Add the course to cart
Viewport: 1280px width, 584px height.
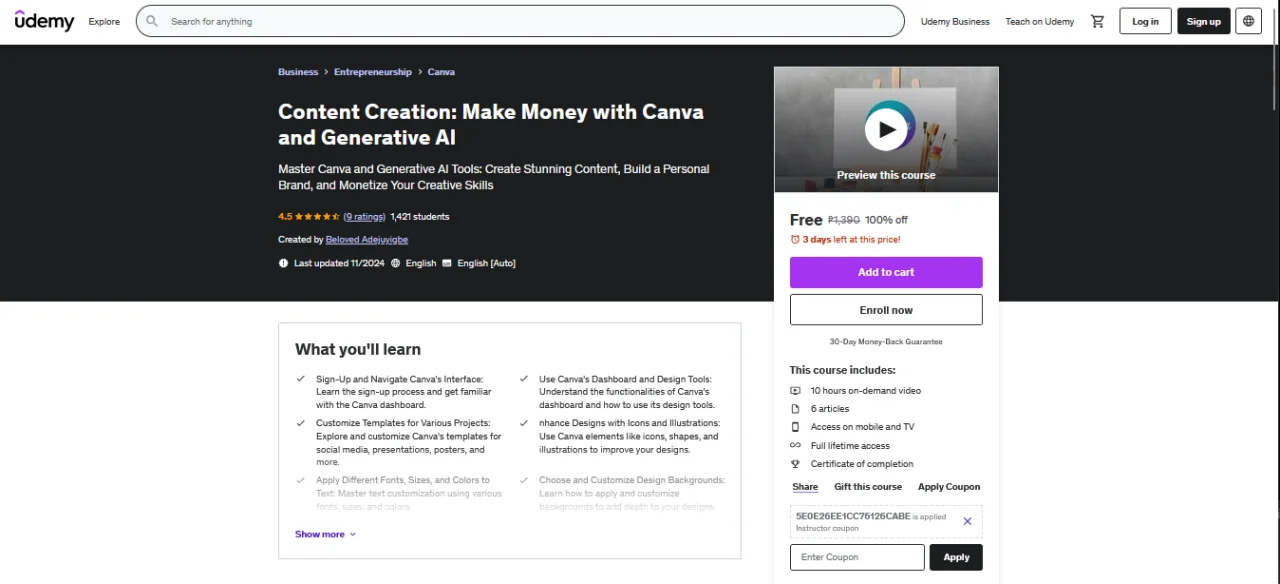886,272
